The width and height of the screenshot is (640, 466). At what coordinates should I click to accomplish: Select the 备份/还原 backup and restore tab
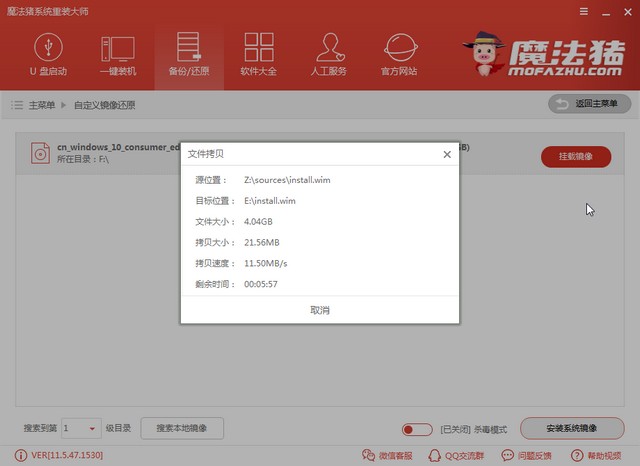click(x=187, y=56)
